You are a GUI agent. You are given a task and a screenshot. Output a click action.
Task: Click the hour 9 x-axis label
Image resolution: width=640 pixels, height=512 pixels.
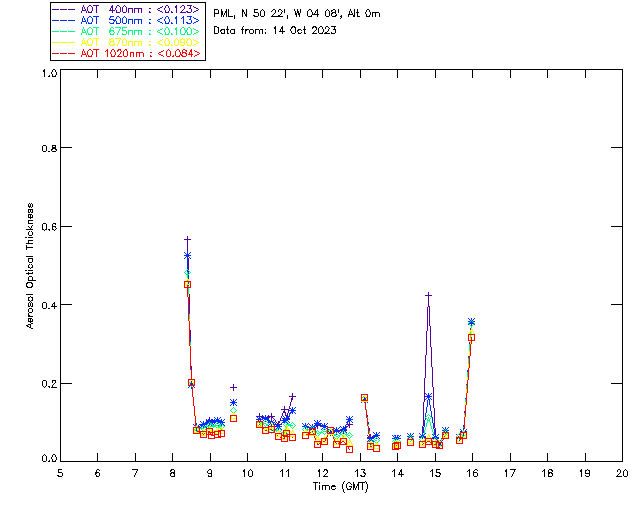(x=210, y=473)
